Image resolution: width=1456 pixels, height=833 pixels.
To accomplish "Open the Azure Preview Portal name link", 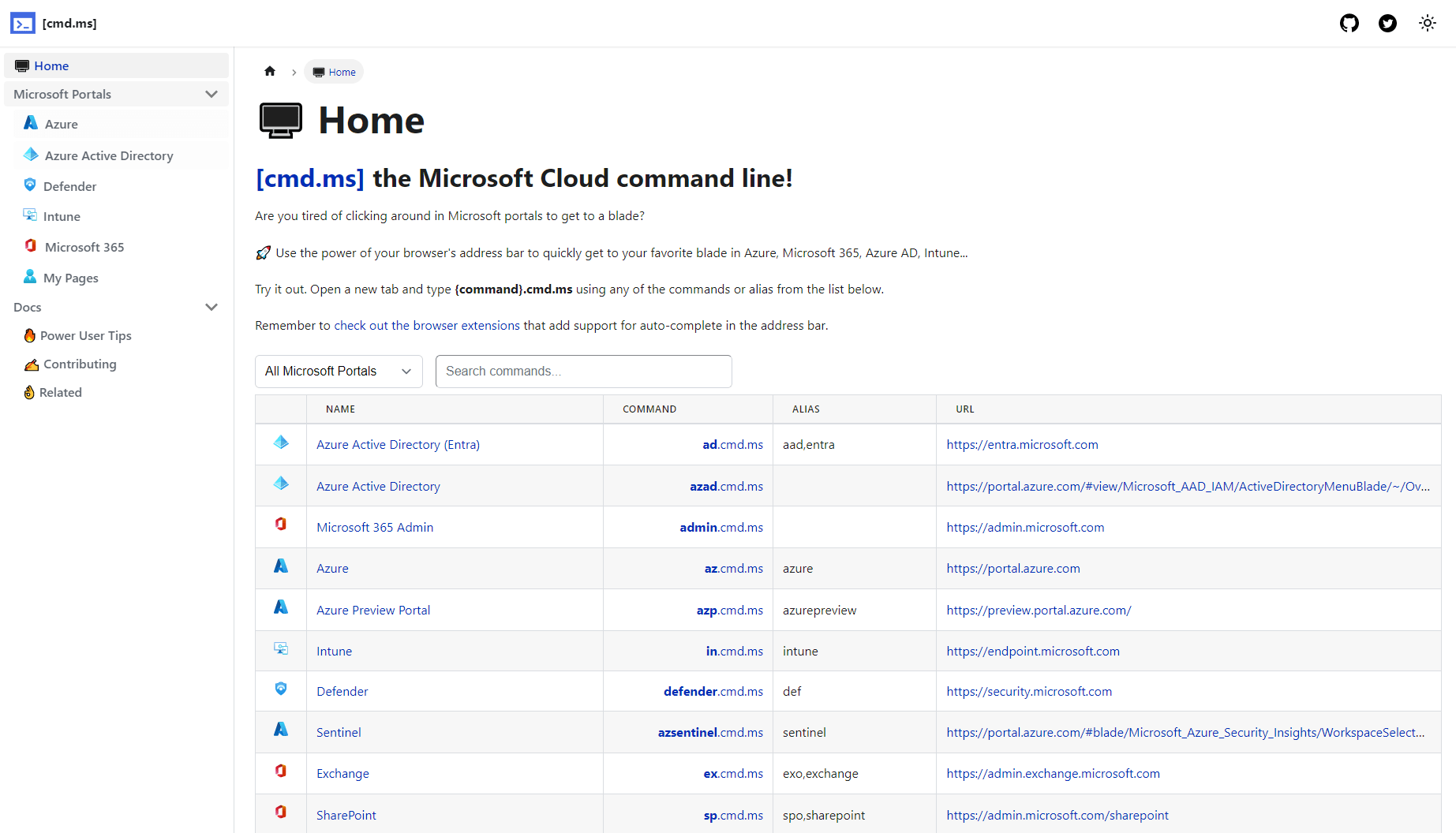I will click(373, 611).
